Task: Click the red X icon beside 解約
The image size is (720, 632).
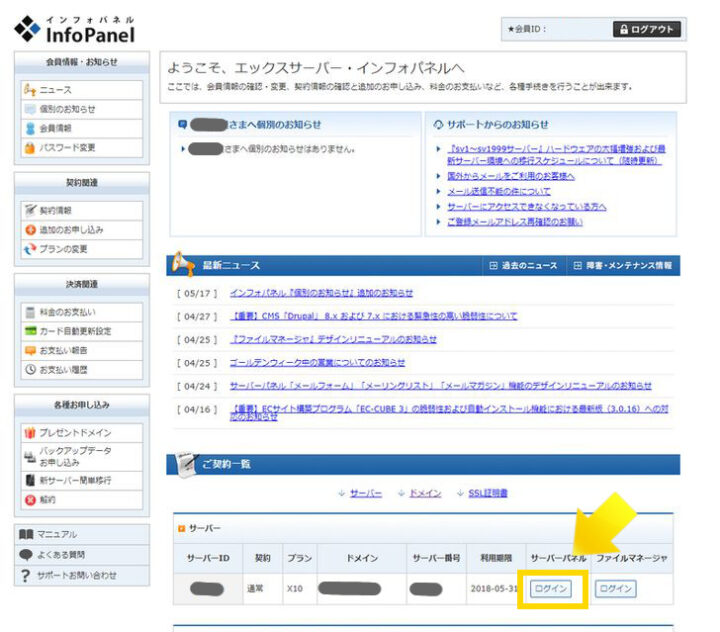Action: [30, 500]
